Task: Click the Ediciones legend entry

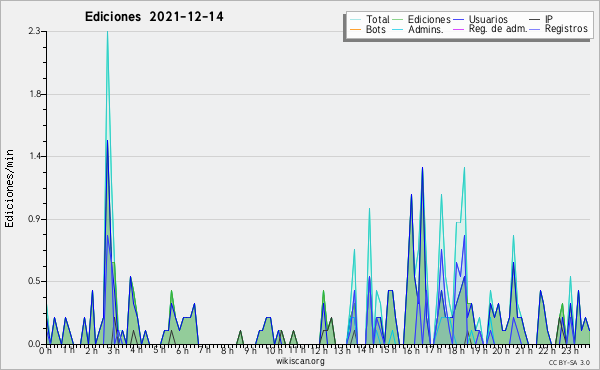Action: 422,19
